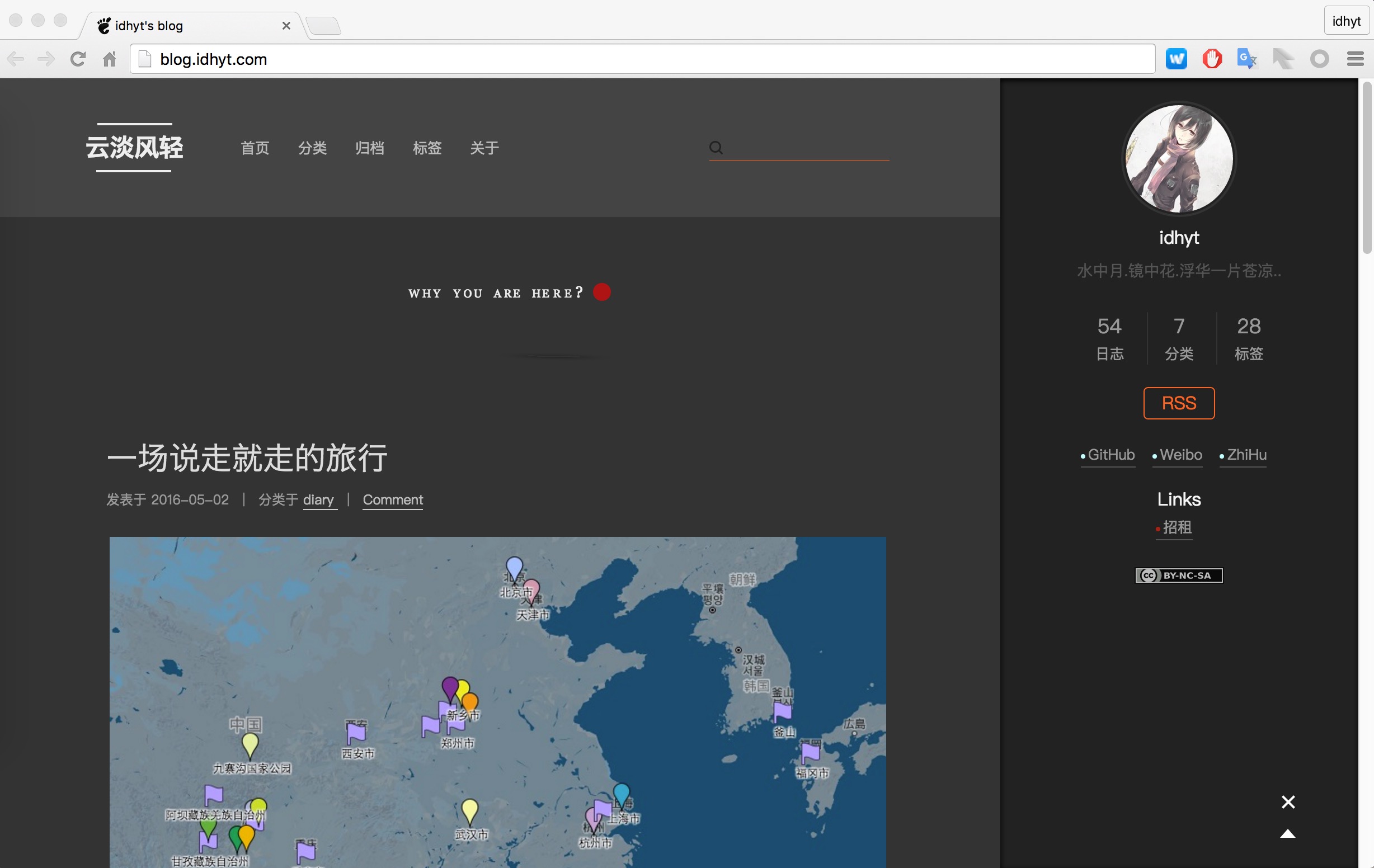Click the blue W extension icon
This screenshot has height=868, width=1374.
[1176, 59]
